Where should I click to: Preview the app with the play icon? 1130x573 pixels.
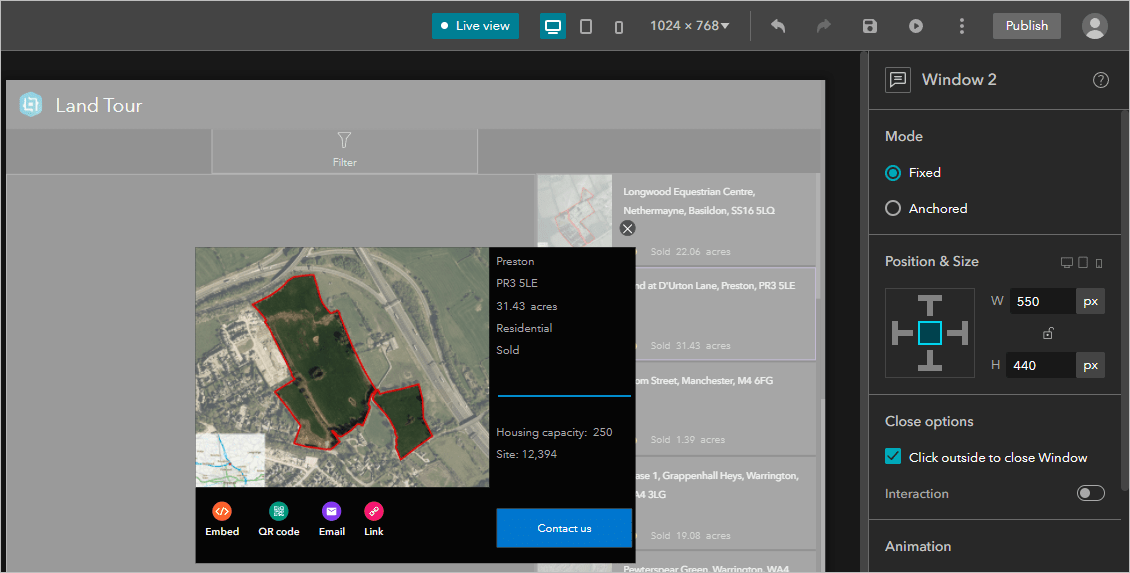[x=916, y=26]
